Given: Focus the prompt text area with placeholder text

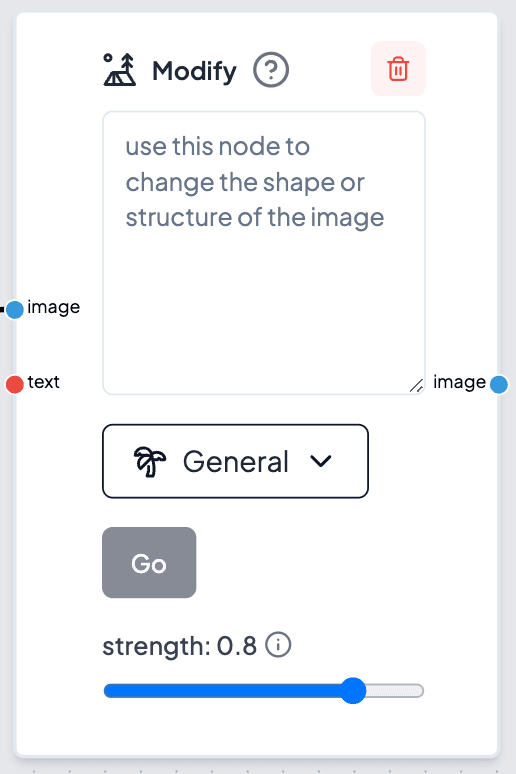Looking at the screenshot, I should coord(264,253).
